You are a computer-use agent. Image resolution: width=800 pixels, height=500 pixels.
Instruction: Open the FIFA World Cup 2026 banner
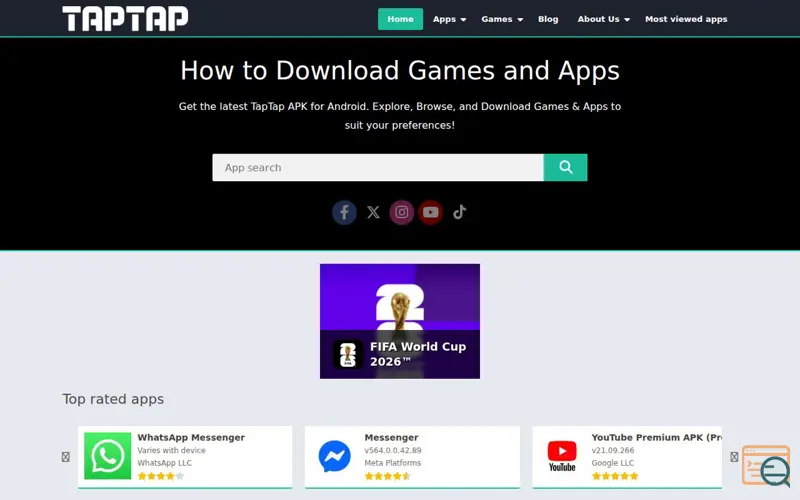point(399,321)
